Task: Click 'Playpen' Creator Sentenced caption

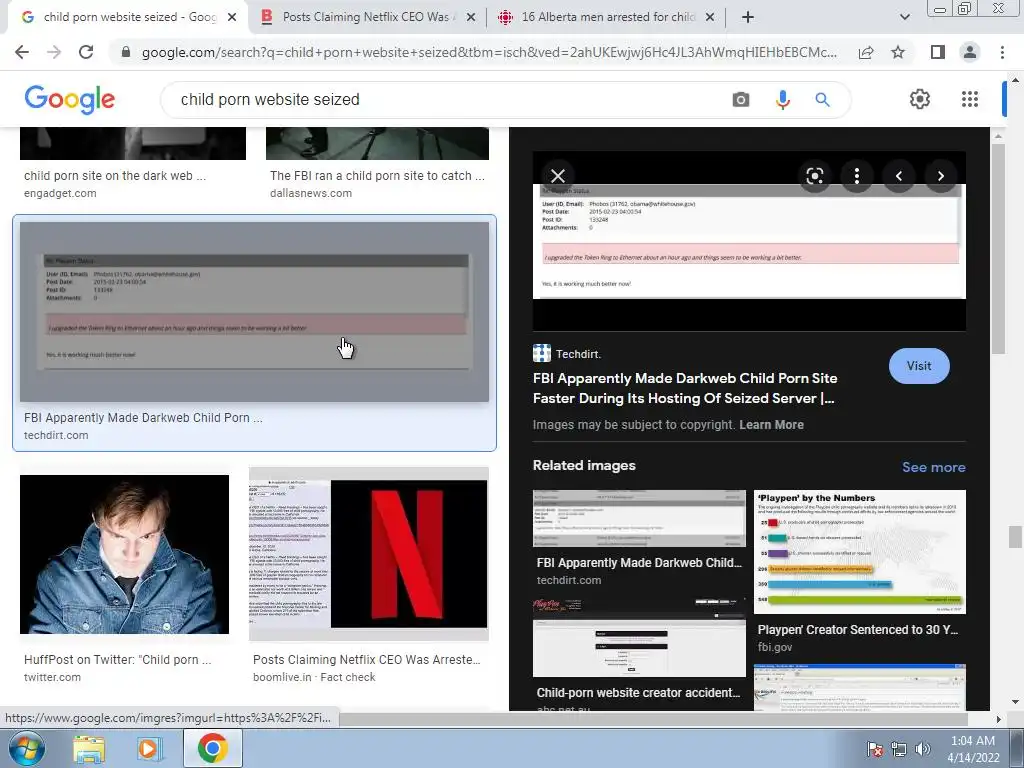Action: [857, 630]
